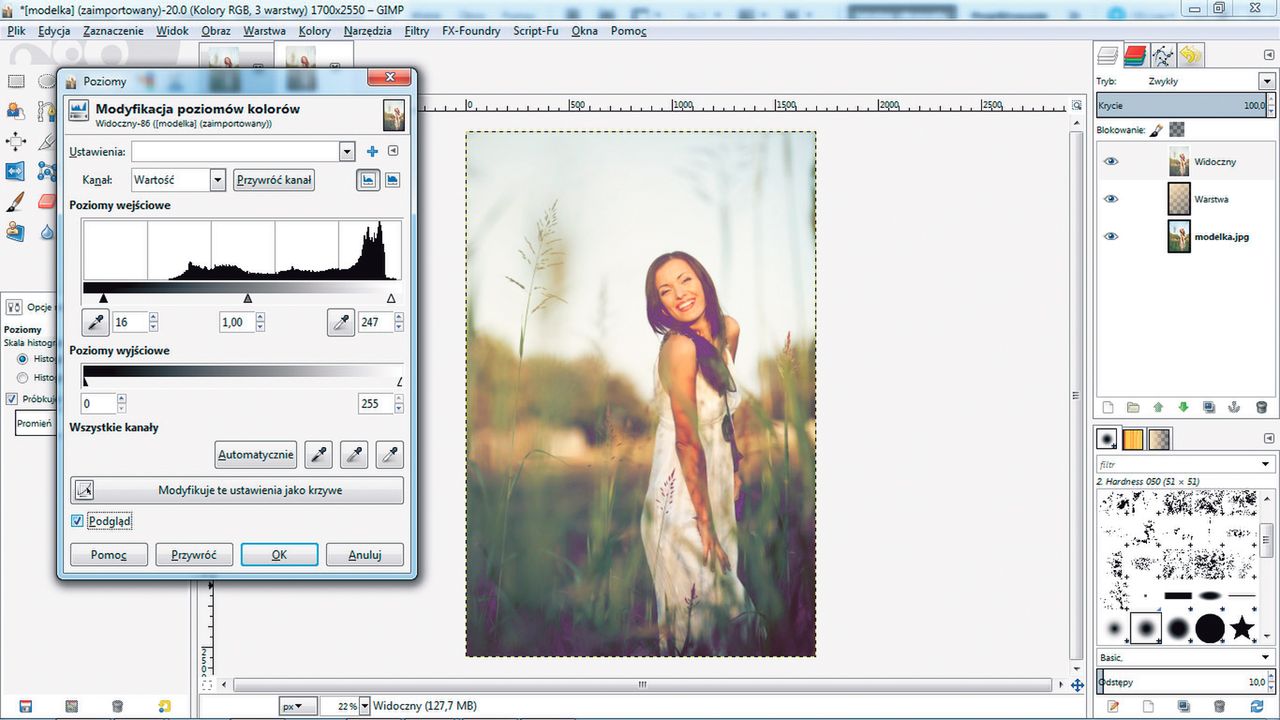The height and width of the screenshot is (720, 1280).
Task: Confirm Levels with OK button
Action: pos(279,554)
